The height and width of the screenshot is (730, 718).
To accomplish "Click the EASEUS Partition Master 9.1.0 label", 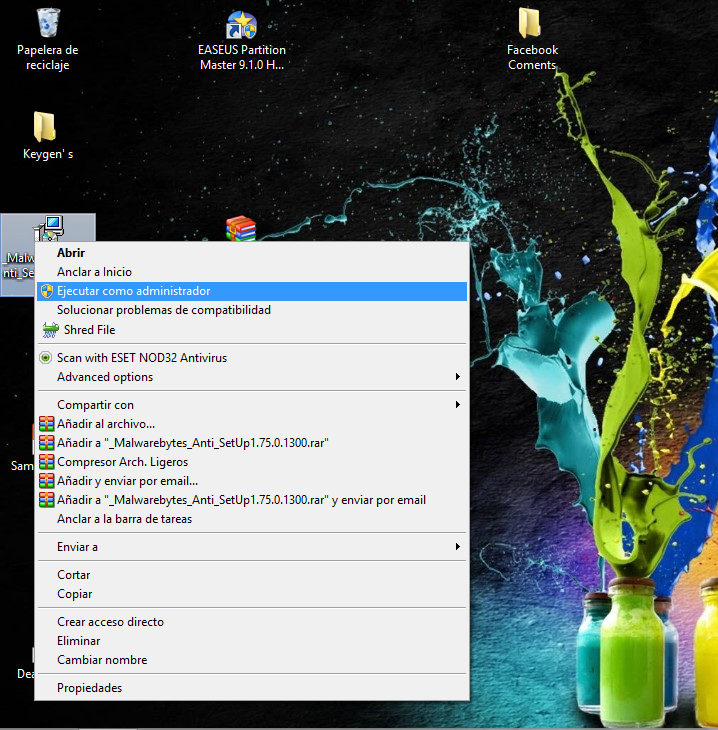I will click(242, 57).
